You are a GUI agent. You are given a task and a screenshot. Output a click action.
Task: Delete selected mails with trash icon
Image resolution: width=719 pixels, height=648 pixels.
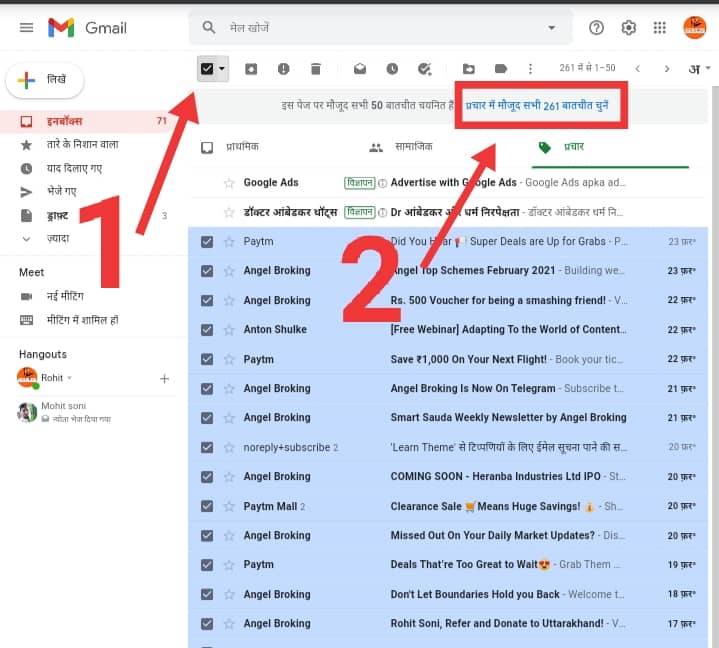[x=315, y=69]
